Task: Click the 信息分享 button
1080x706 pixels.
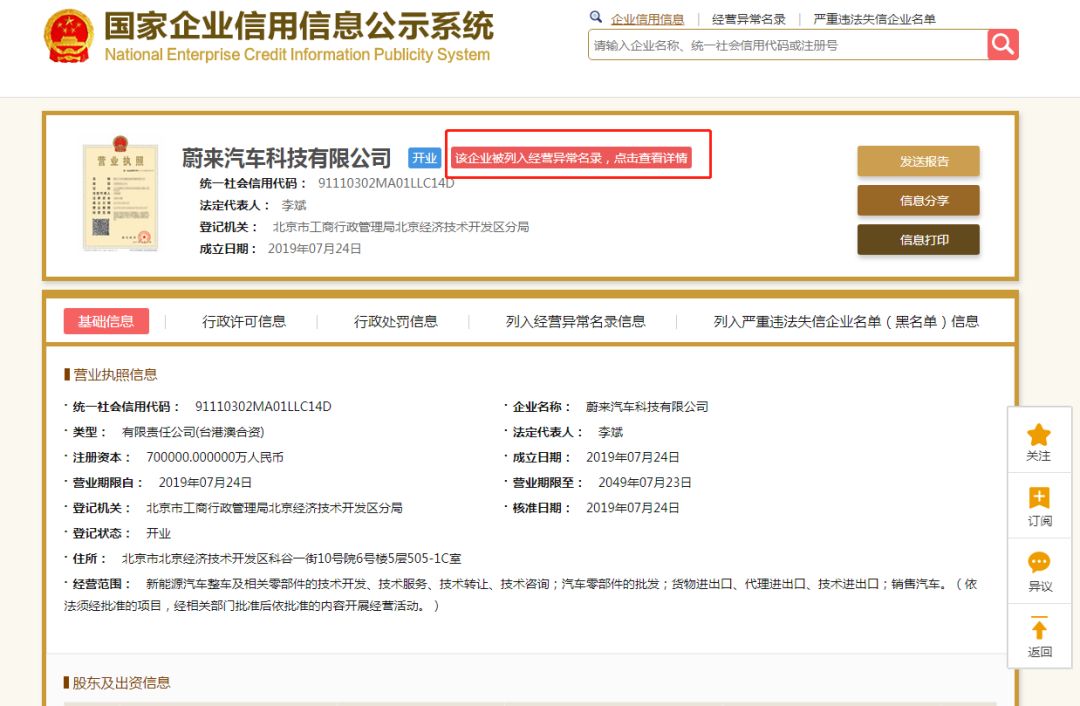Action: (x=918, y=200)
